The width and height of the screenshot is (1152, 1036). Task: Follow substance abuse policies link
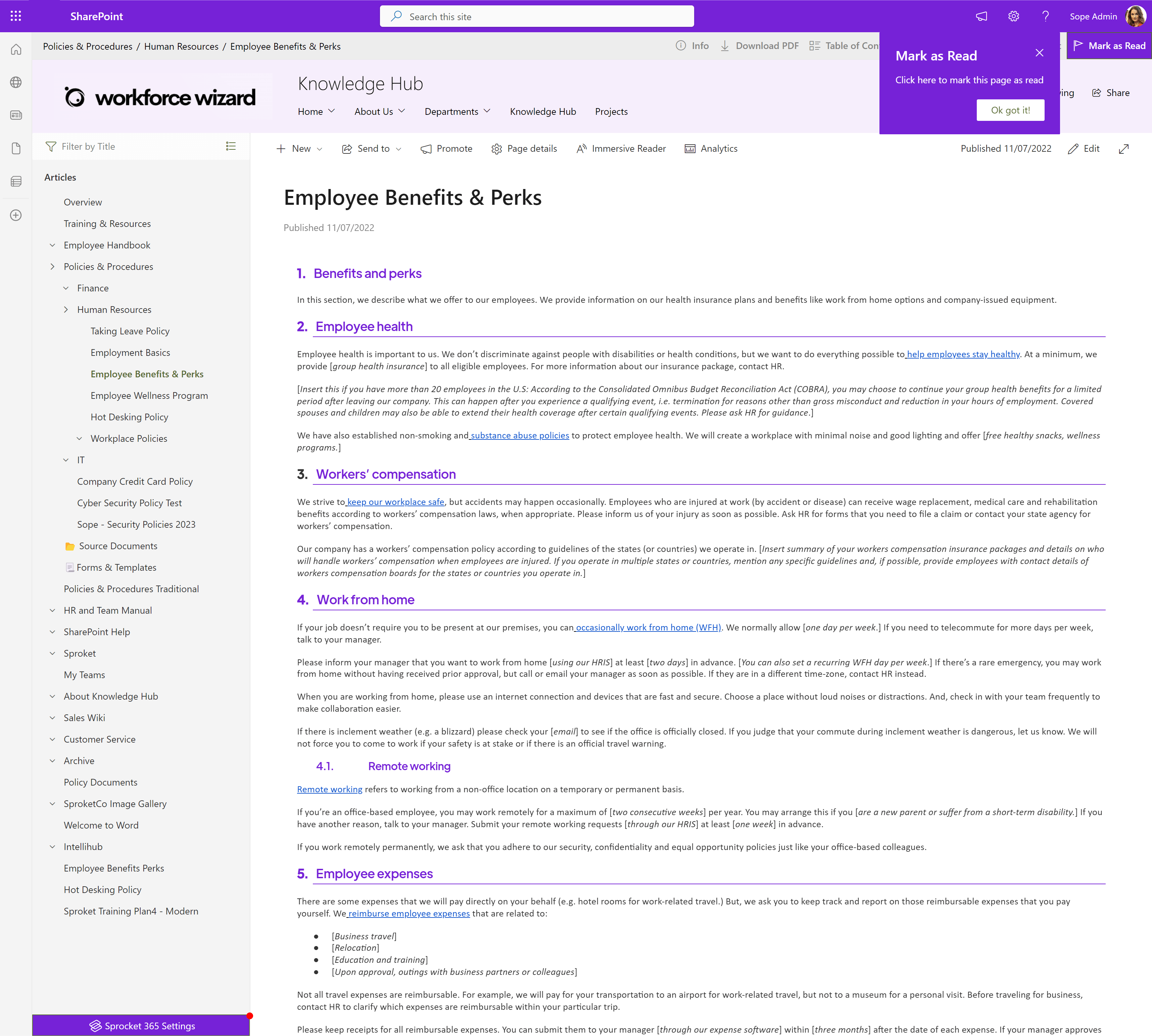pyautogui.click(x=519, y=435)
